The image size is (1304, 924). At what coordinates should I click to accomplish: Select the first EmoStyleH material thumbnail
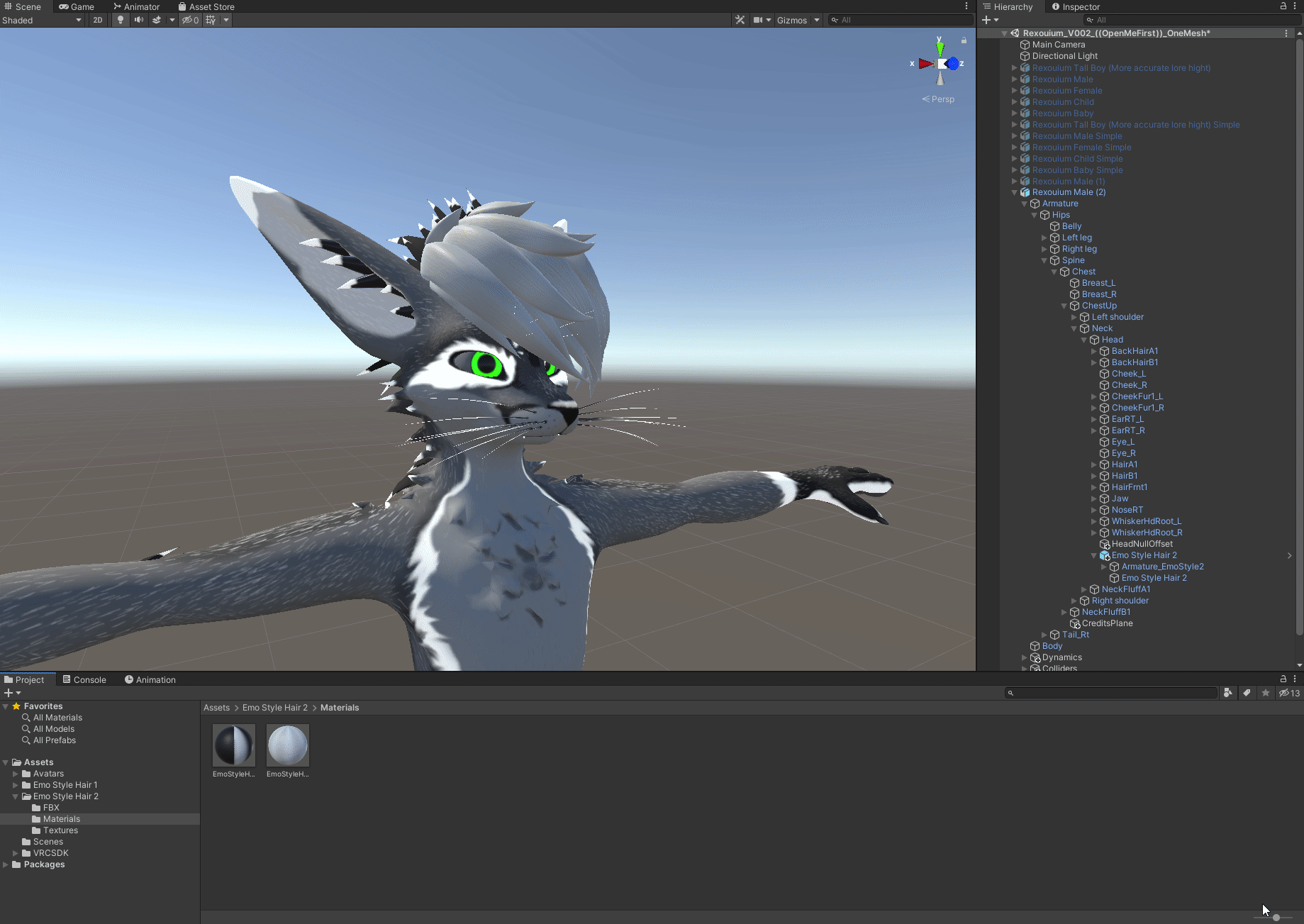[x=234, y=745]
